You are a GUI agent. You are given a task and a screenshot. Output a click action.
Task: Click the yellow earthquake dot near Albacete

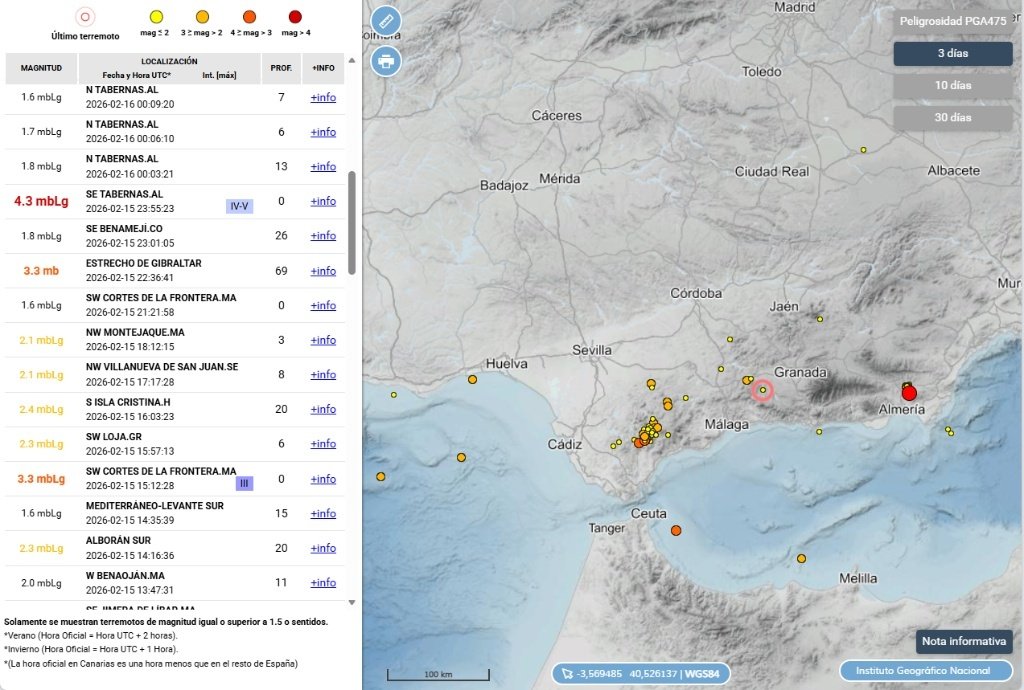tap(862, 150)
